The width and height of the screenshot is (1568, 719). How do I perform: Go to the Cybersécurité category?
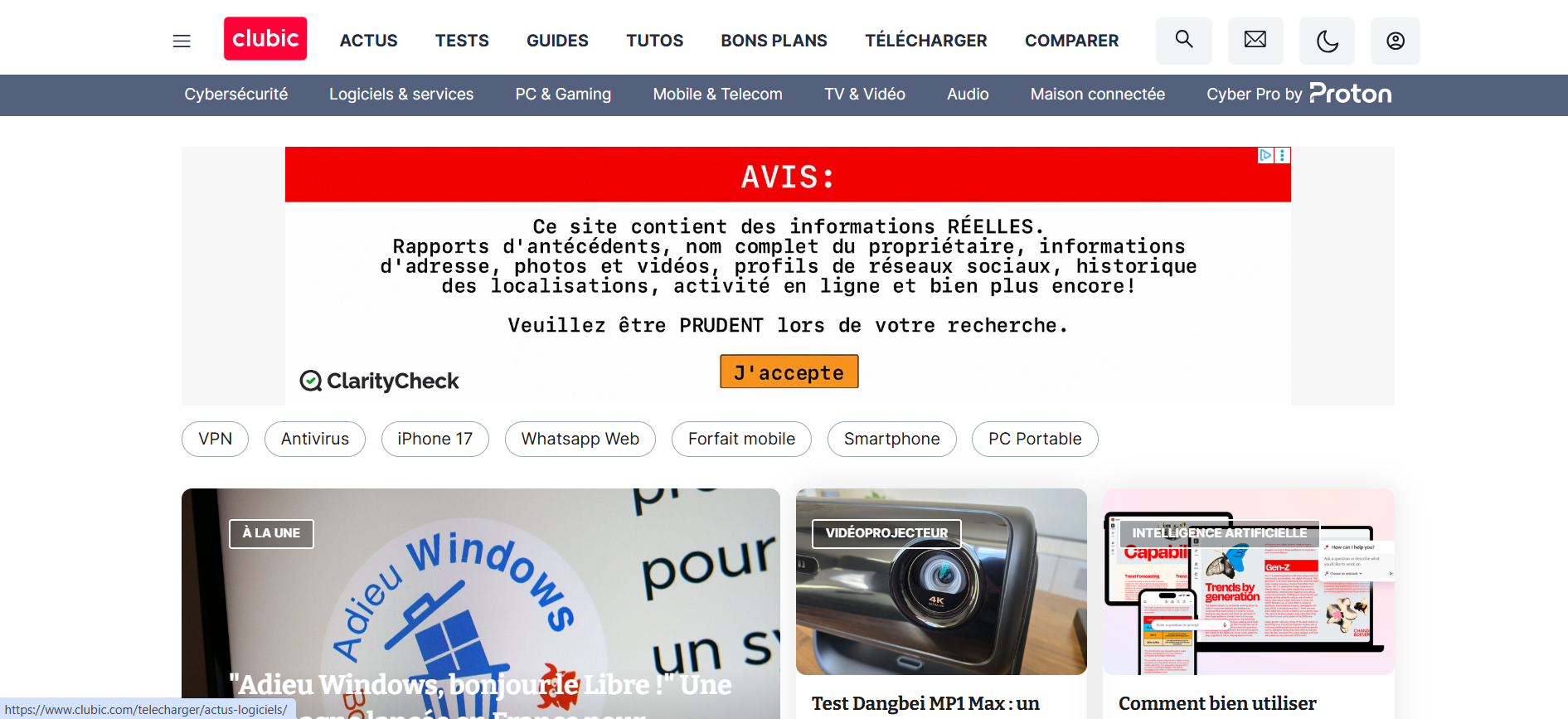click(x=236, y=95)
